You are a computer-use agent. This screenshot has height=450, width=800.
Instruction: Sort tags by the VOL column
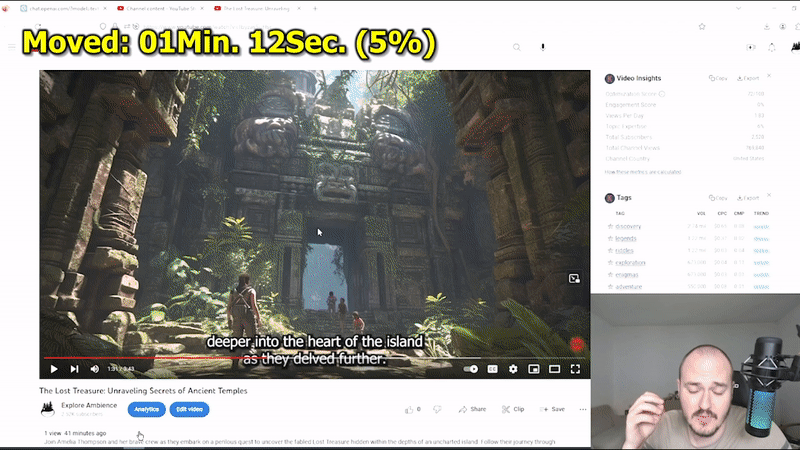click(701, 213)
